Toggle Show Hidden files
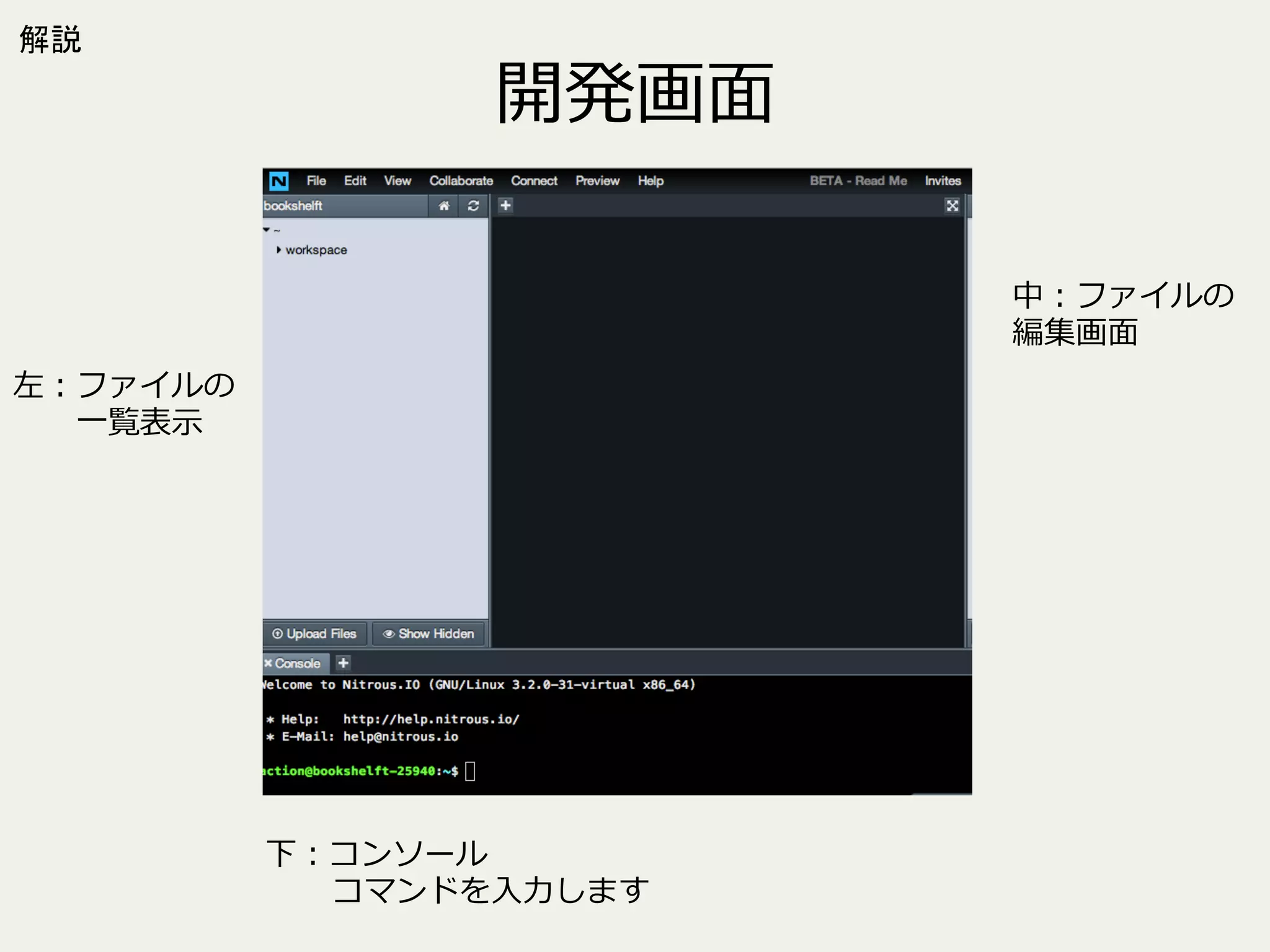 point(429,633)
